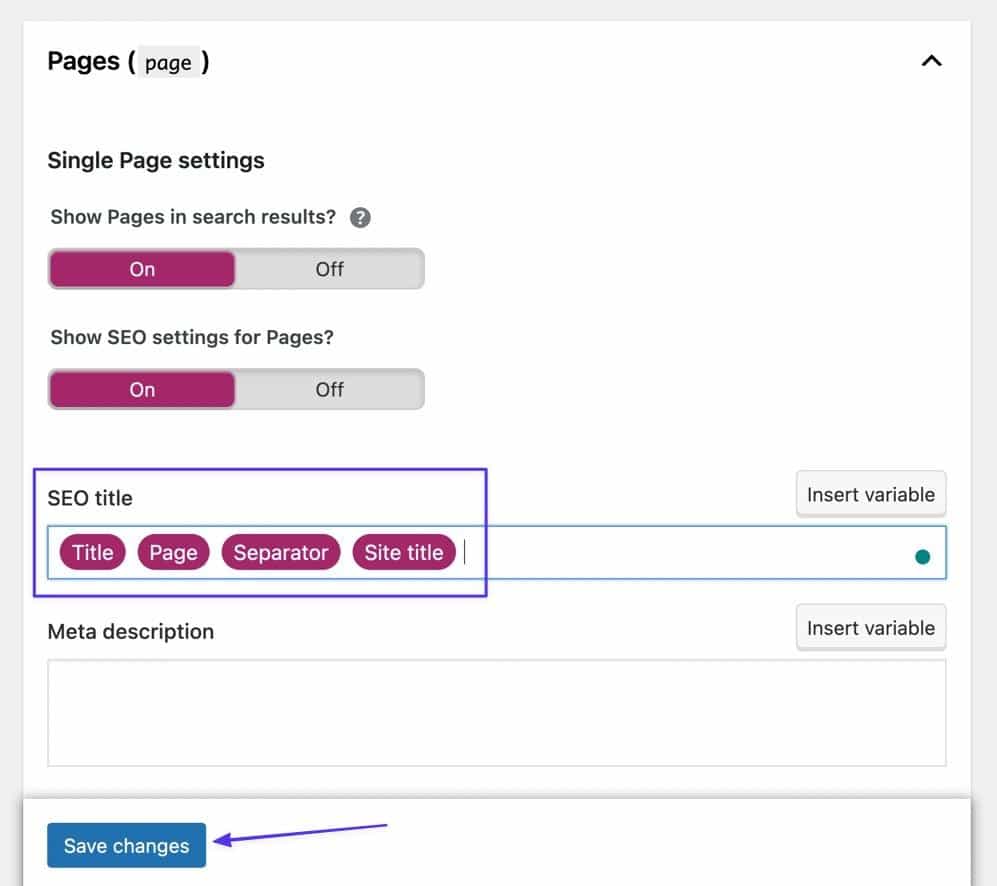
Task: Select the Page variable tag
Action: tap(173, 553)
